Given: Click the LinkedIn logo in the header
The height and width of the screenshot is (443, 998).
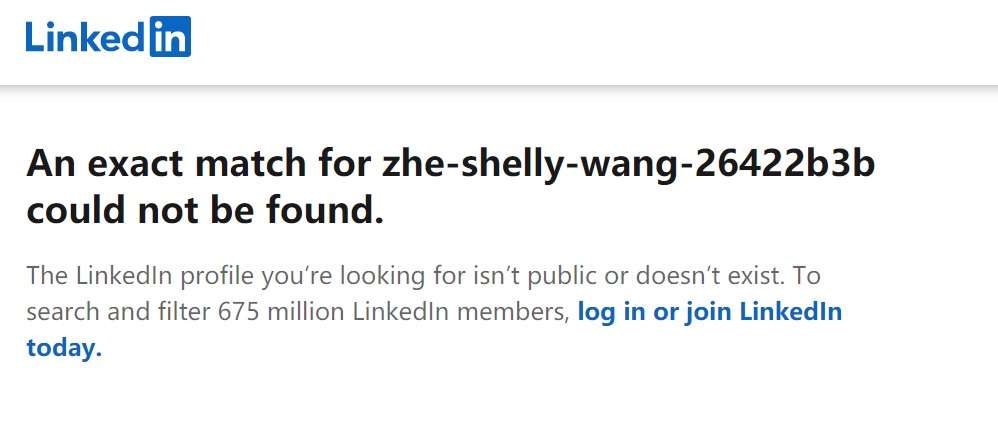Looking at the screenshot, I should (108, 36).
